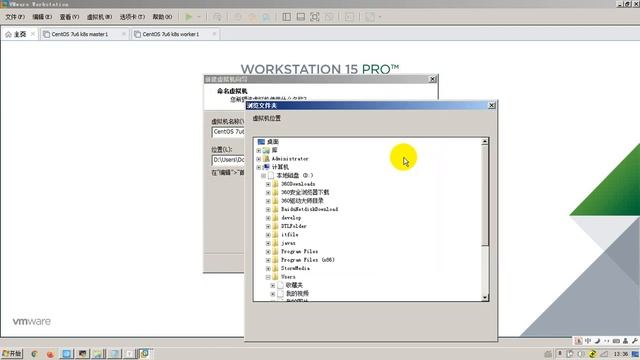The height and width of the screenshot is (360, 640).
Task: Click the stretch guest display icon
Action: 370,17
